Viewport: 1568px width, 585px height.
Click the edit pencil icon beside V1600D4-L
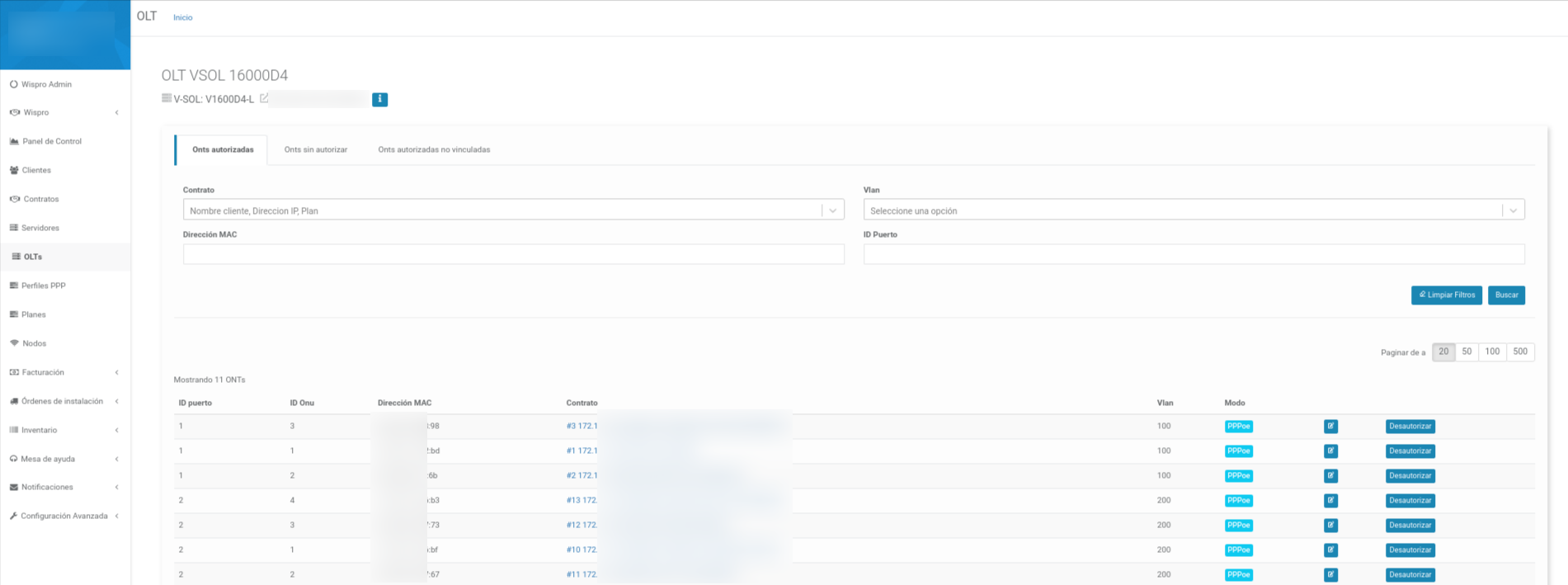click(264, 98)
